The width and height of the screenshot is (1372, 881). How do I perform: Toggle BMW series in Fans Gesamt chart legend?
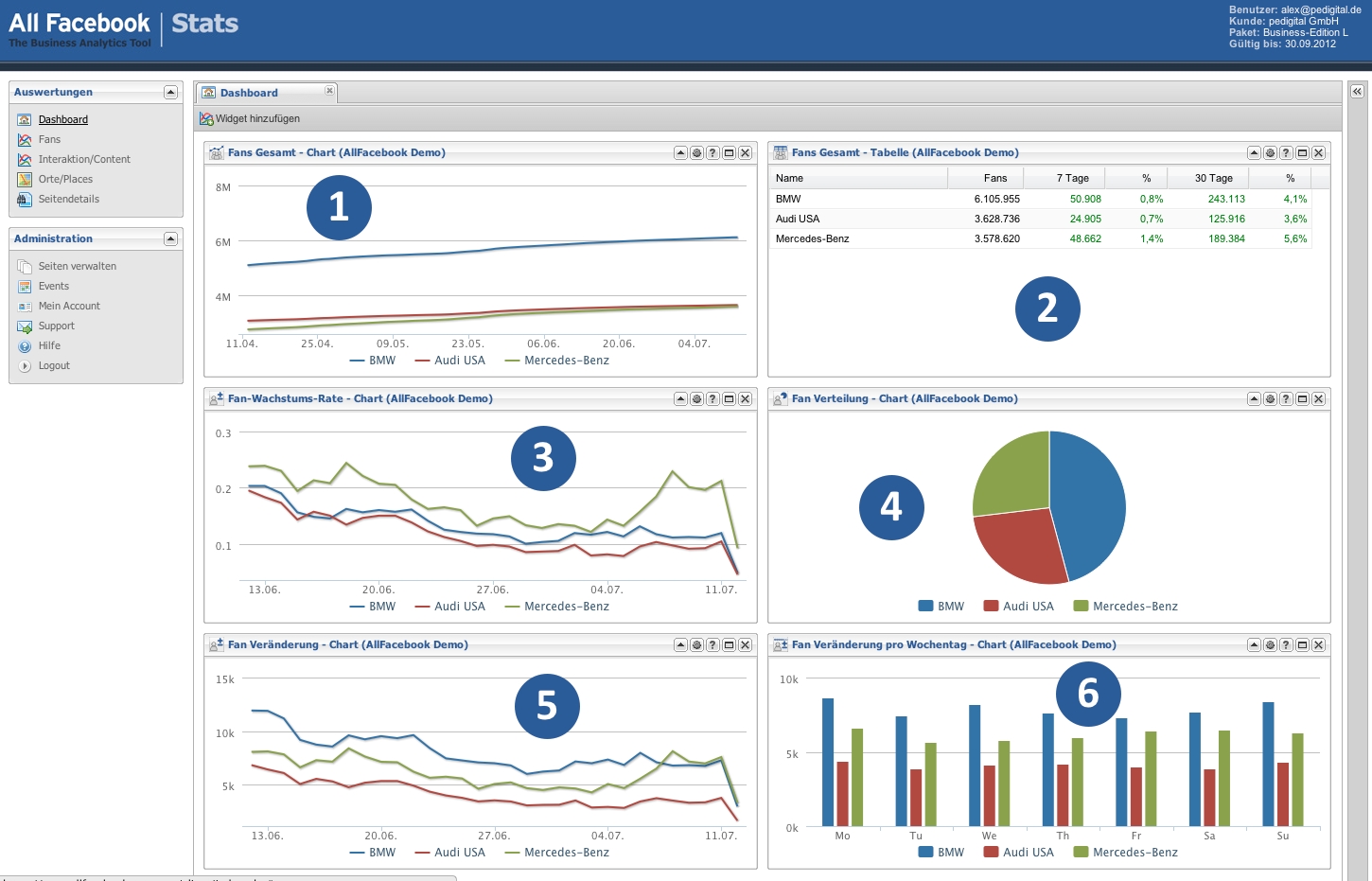pyautogui.click(x=373, y=361)
